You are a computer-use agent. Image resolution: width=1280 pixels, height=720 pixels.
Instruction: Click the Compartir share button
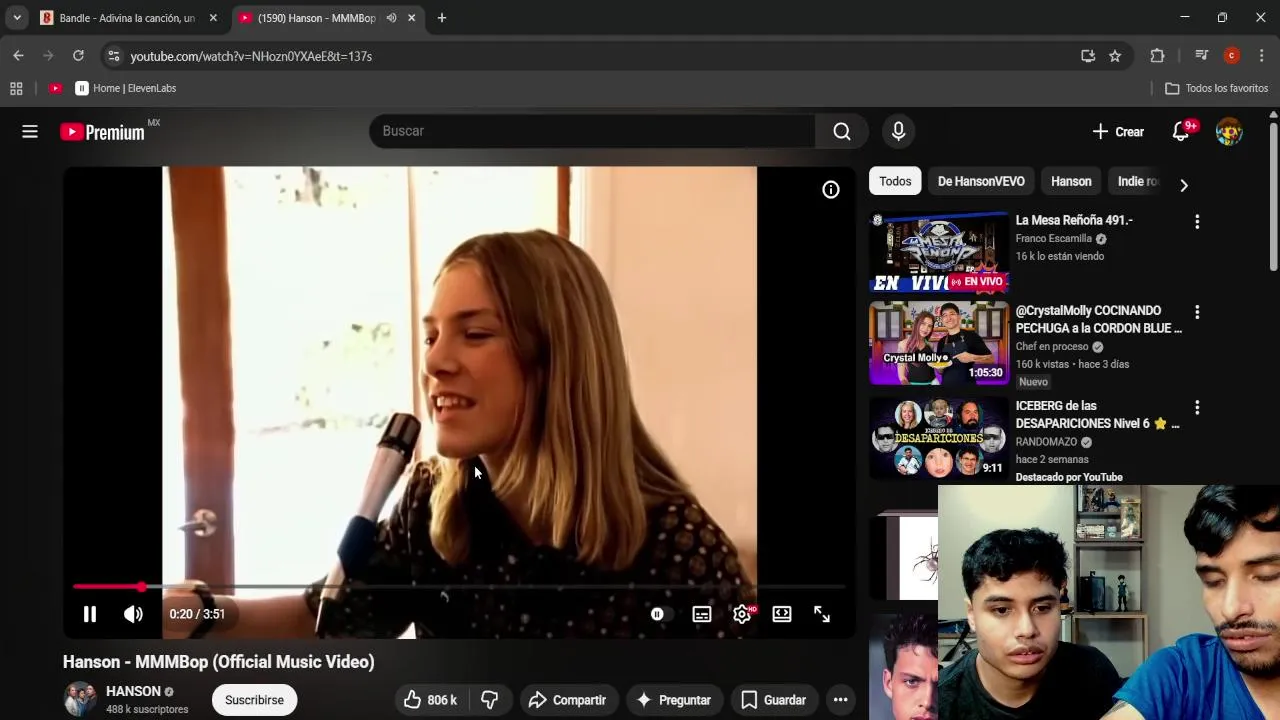[567, 700]
